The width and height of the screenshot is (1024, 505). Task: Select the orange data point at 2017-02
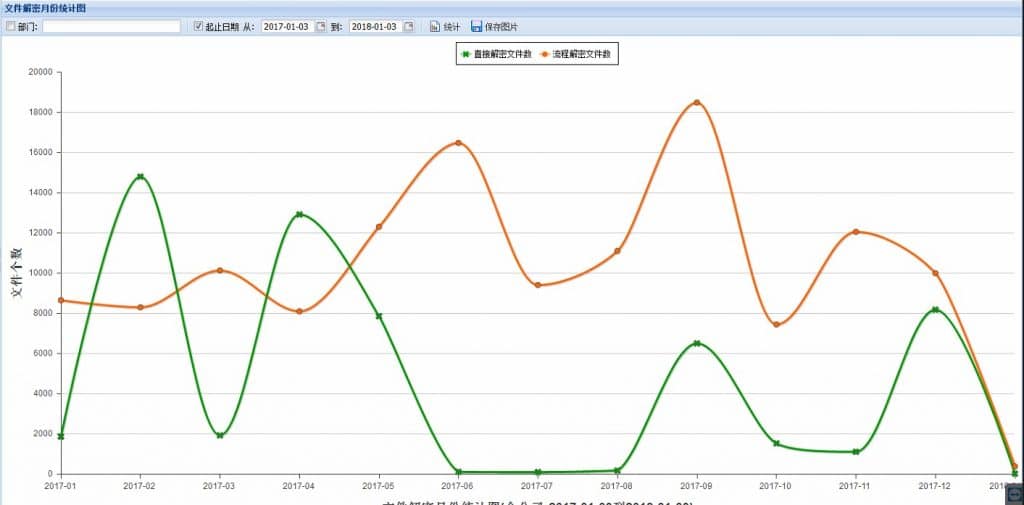140,308
